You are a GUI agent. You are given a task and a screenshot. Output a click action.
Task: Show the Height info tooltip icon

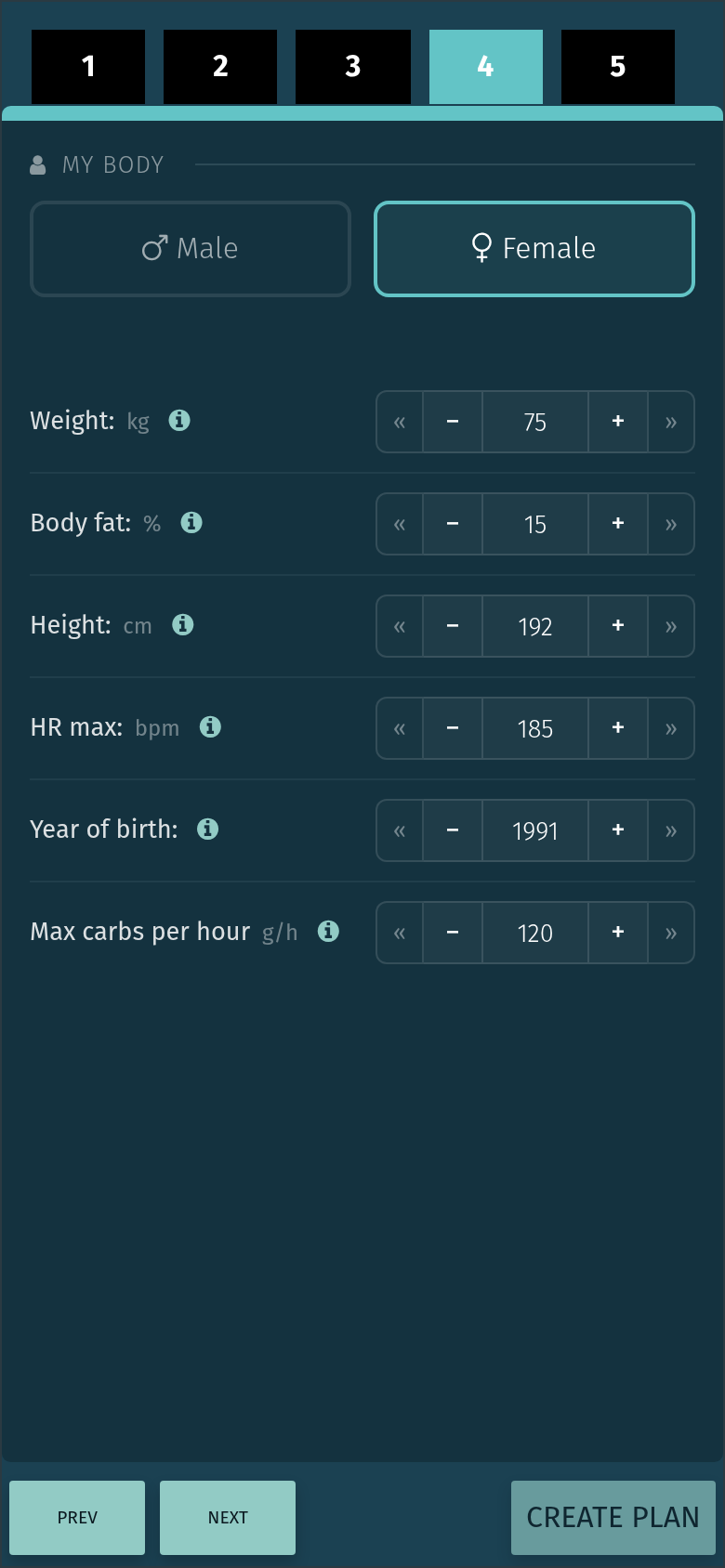[183, 624]
